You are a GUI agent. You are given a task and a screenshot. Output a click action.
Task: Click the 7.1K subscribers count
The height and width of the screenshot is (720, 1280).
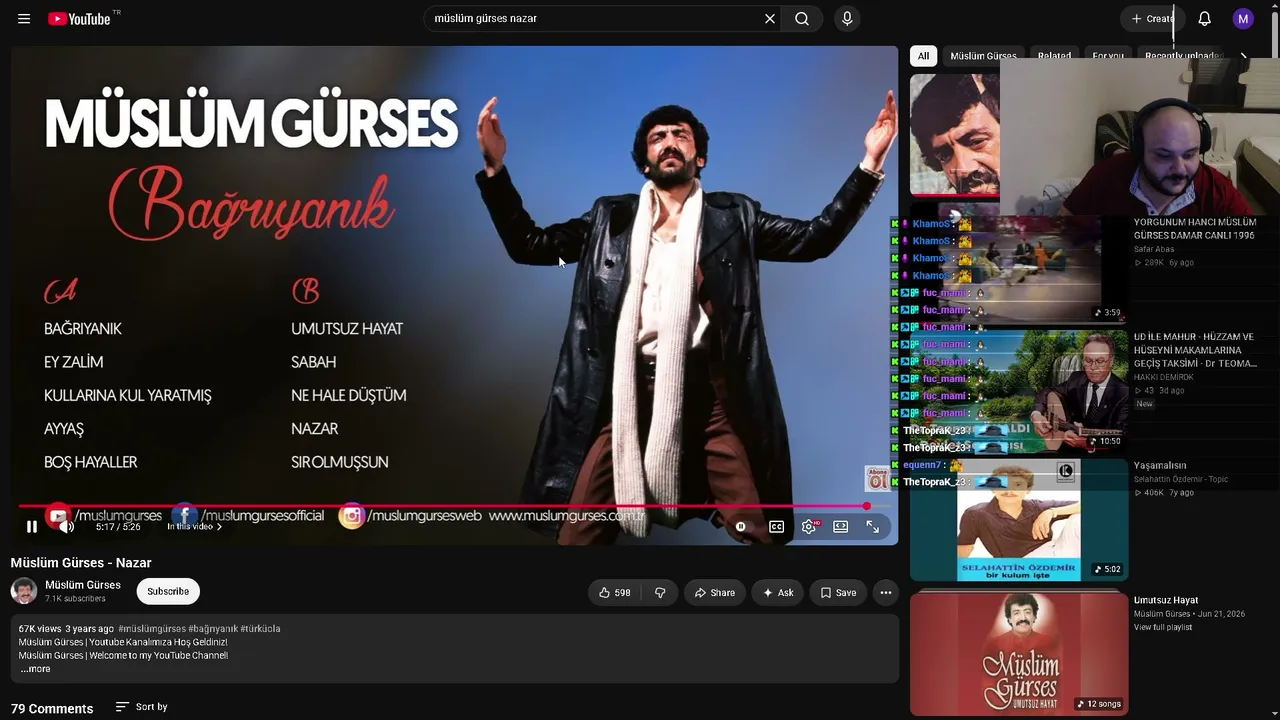coord(75,599)
